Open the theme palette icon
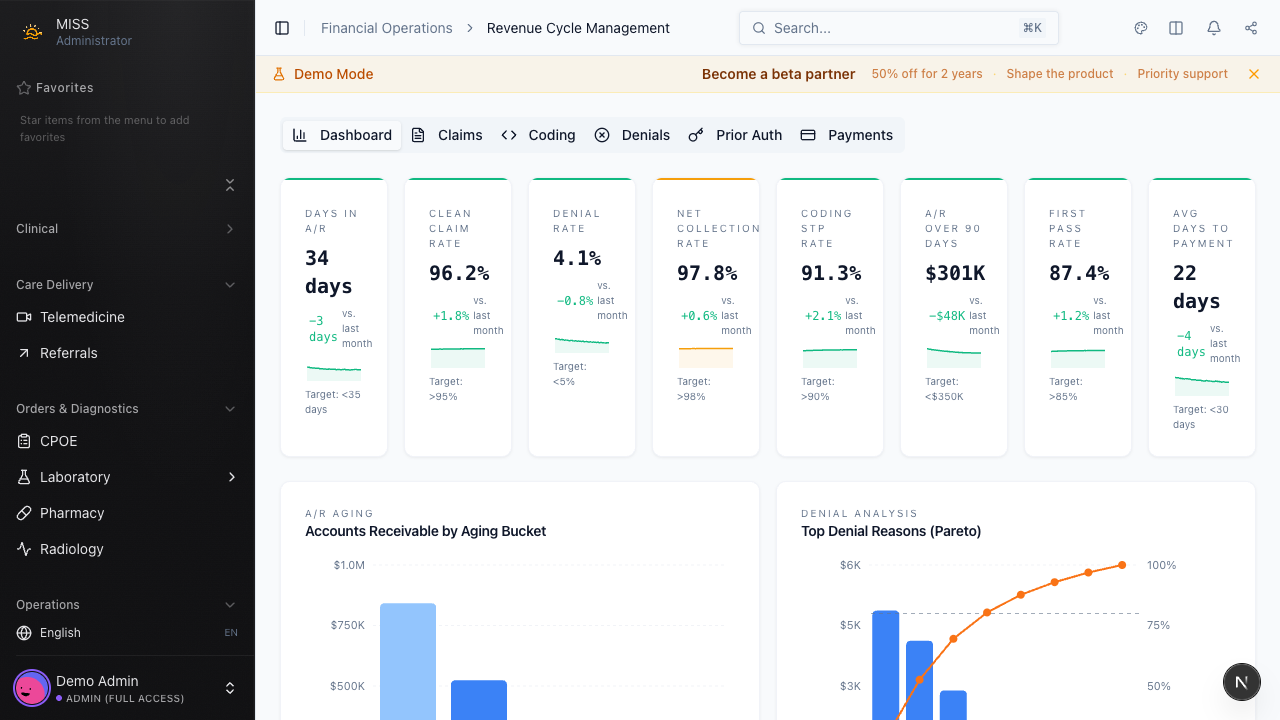1280x720 pixels. (1141, 28)
